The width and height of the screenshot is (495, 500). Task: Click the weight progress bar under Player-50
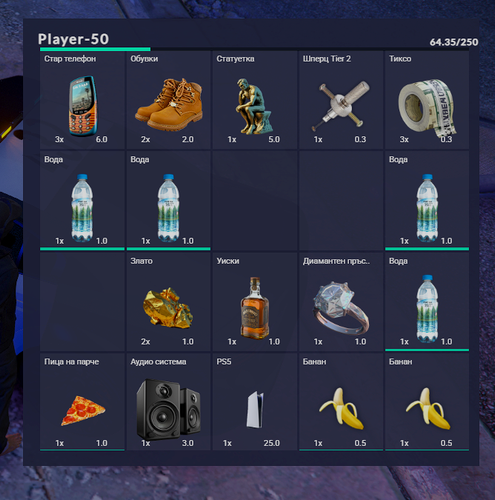(x=254, y=49)
